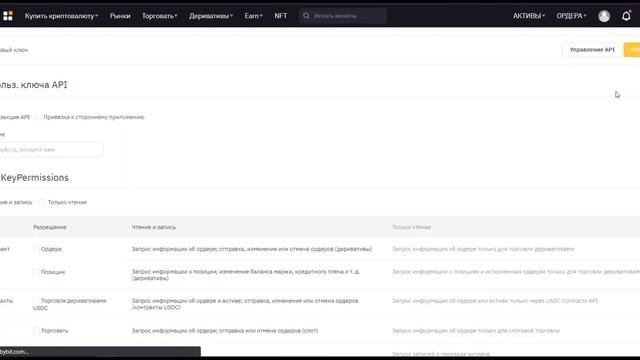This screenshot has width=640, height=360.
Task: Check the Ордера permission checkbox
Action: (x=36, y=249)
